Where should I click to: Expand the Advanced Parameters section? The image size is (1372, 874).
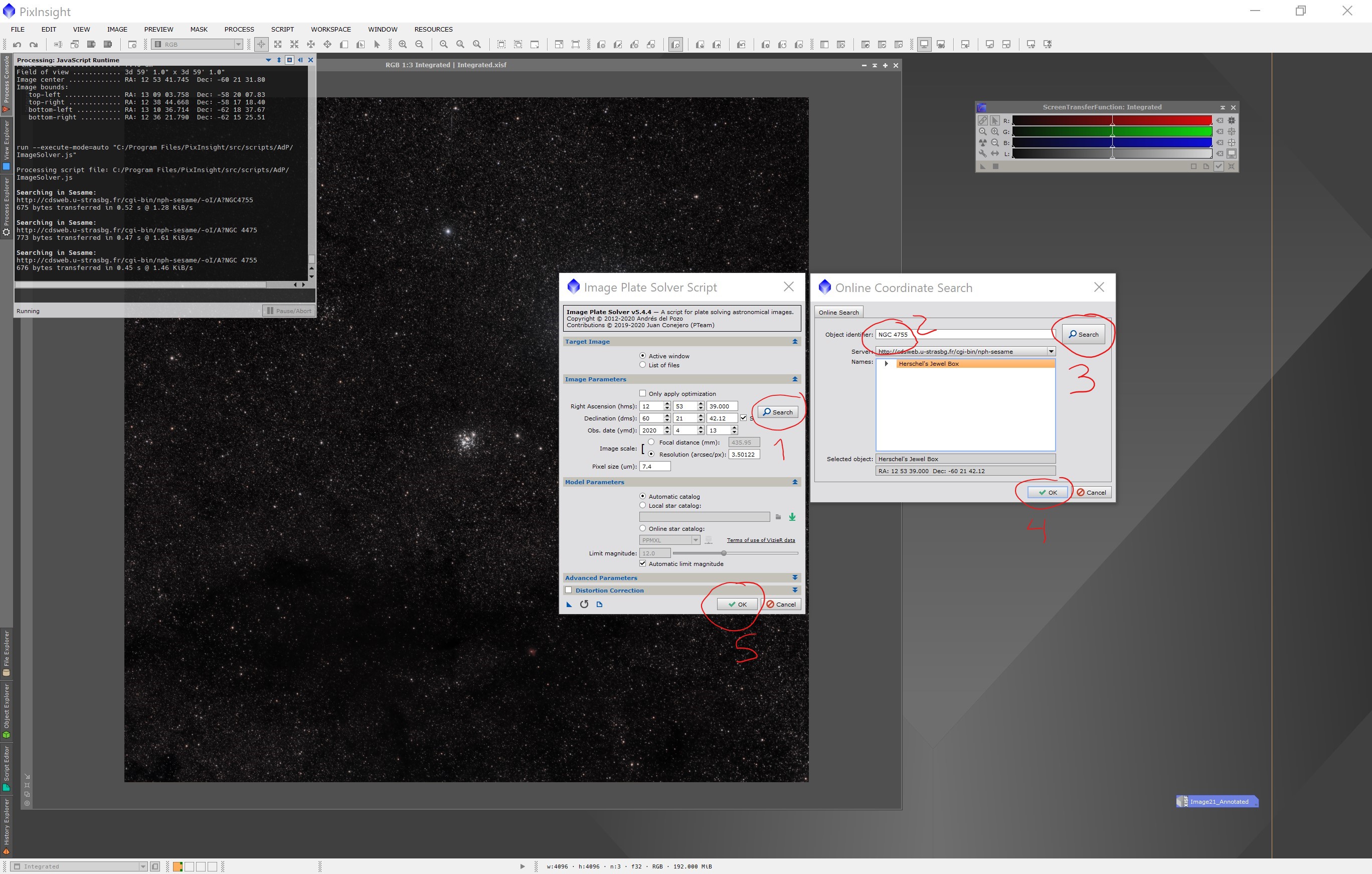[795, 578]
